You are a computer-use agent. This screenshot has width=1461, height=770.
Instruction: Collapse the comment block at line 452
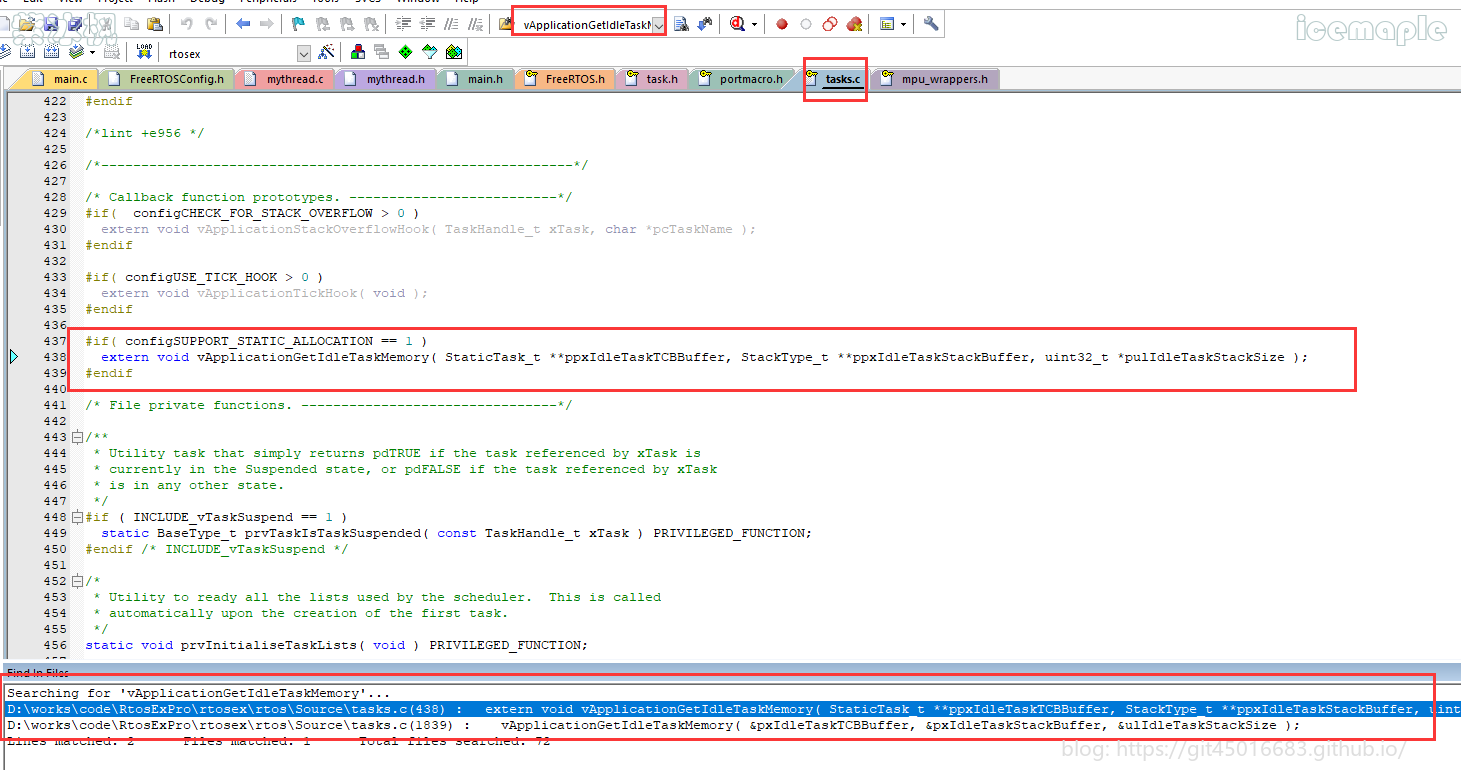pyautogui.click(x=77, y=581)
